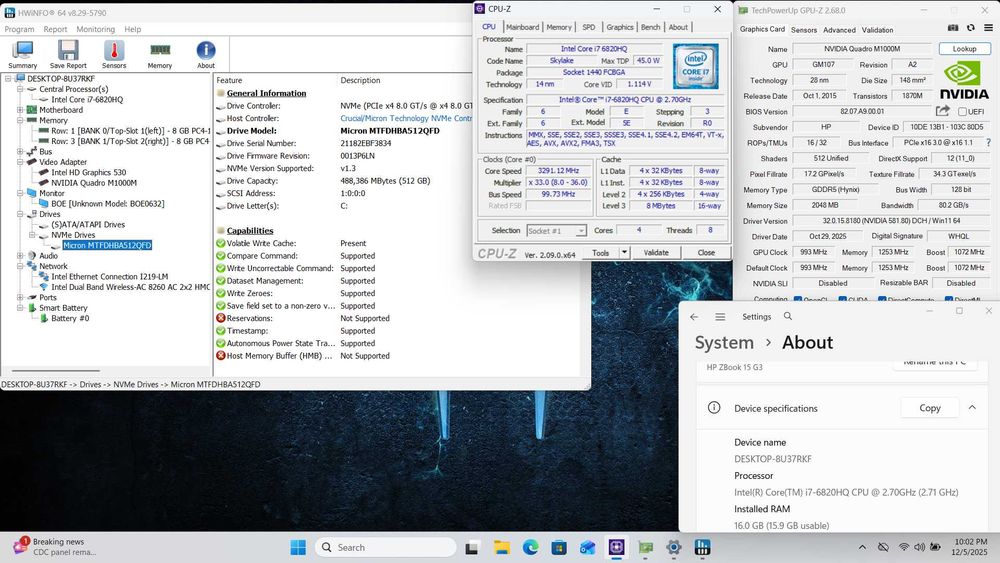The width and height of the screenshot is (1000, 563).
Task: Click System breadcrumb in Settings
Action: (724, 342)
